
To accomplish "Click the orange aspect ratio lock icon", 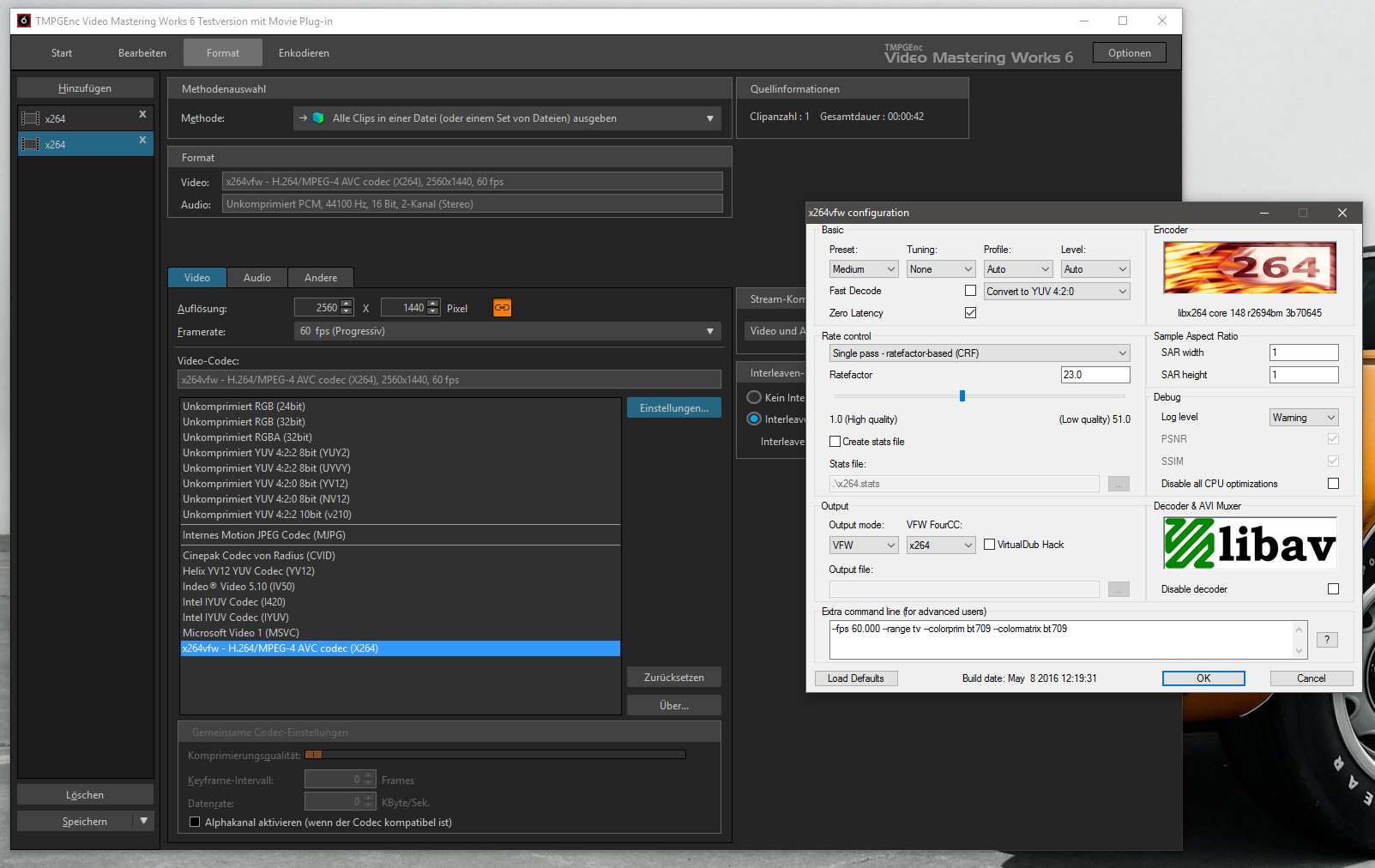I will (x=503, y=308).
